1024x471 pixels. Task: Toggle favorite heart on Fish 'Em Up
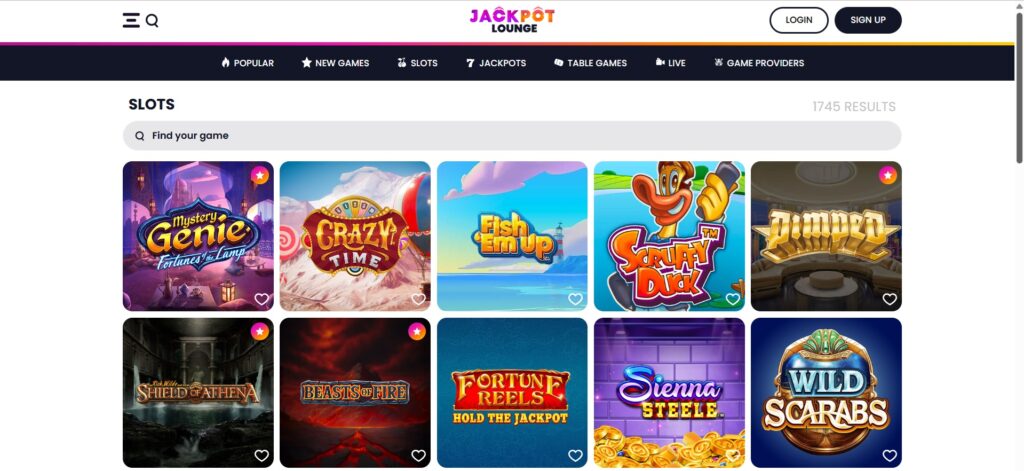(575, 299)
